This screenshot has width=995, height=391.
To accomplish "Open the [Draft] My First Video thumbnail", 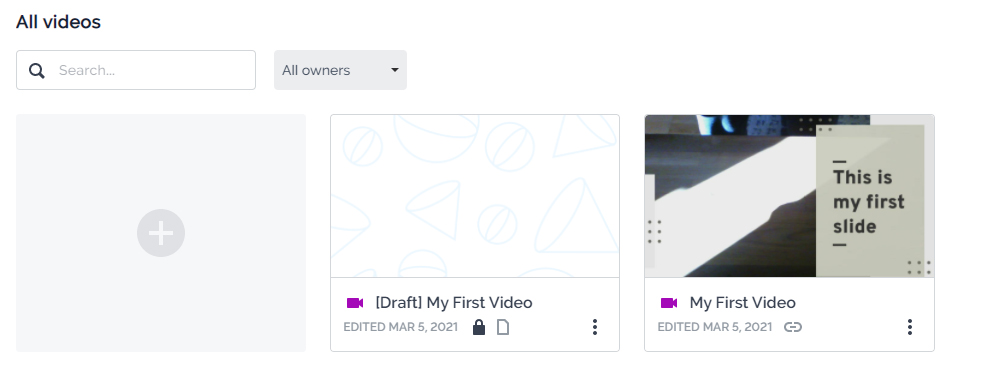I will pyautogui.click(x=475, y=196).
